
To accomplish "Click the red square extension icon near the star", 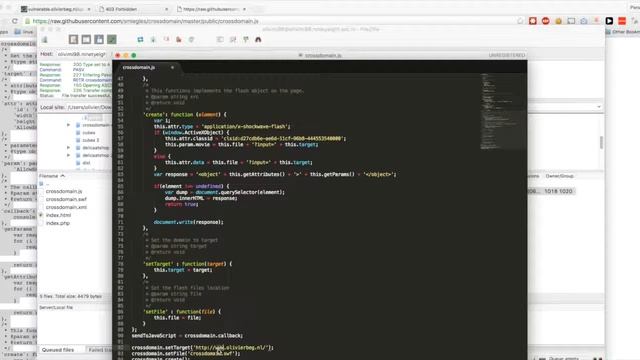I will click(533, 21).
